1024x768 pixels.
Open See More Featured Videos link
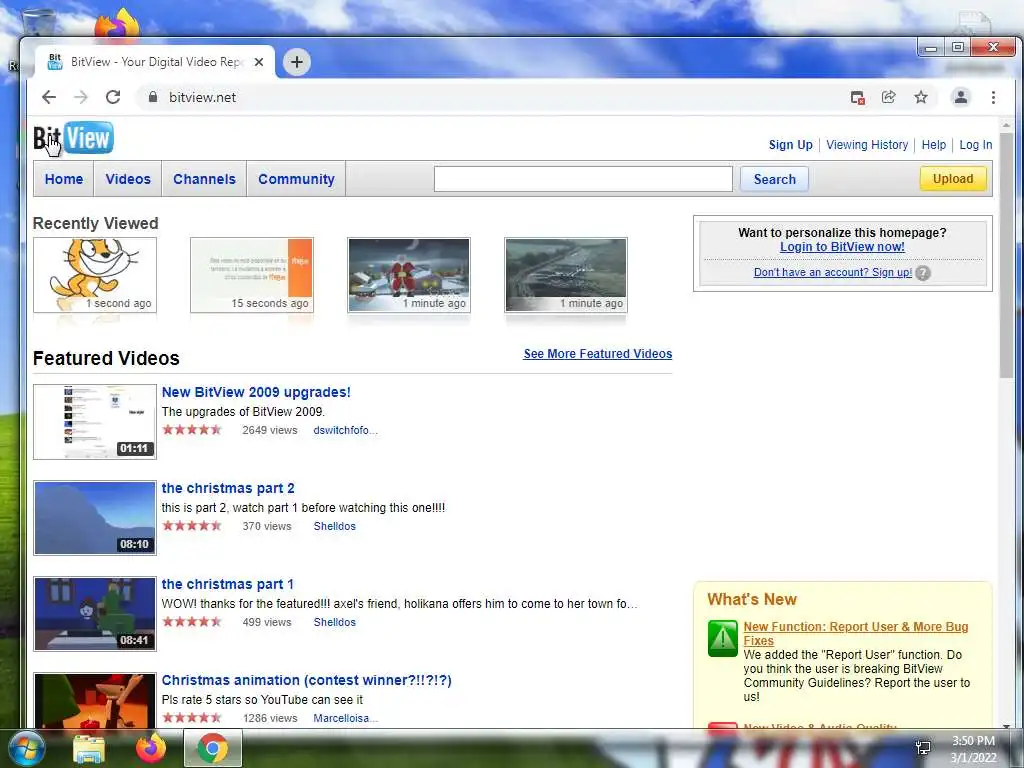598,353
